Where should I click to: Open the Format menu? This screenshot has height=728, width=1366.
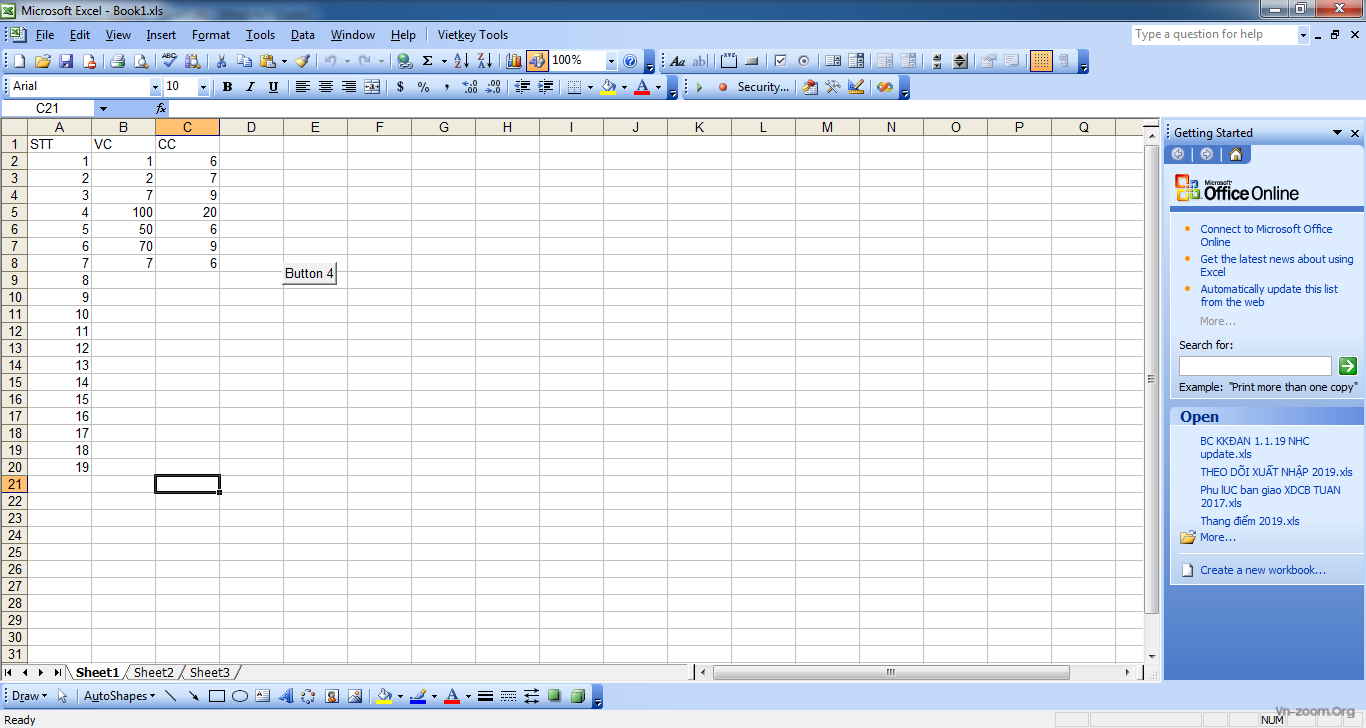(211, 35)
